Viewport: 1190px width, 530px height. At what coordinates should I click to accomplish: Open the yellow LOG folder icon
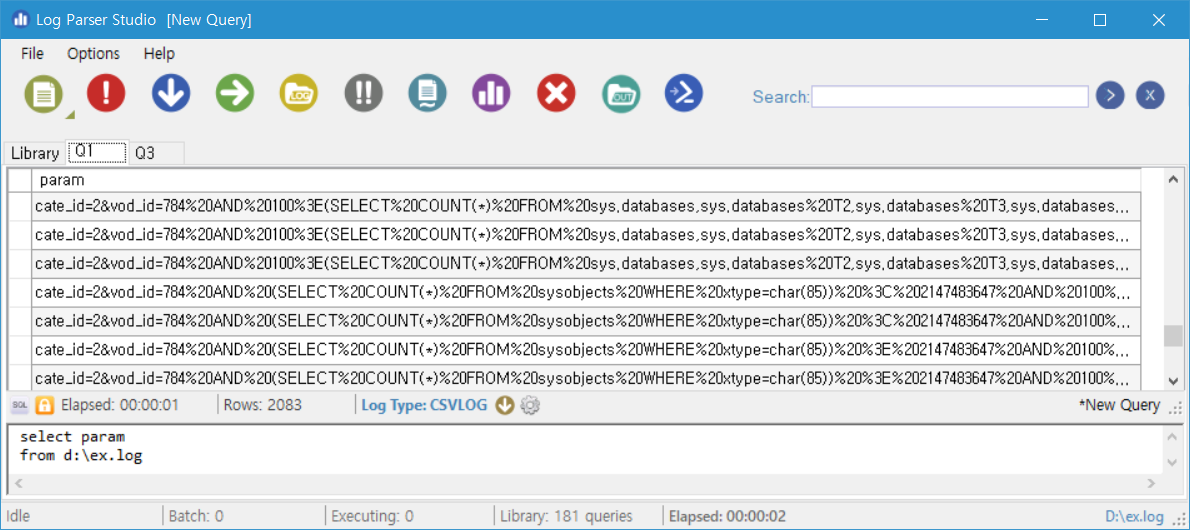coord(299,93)
